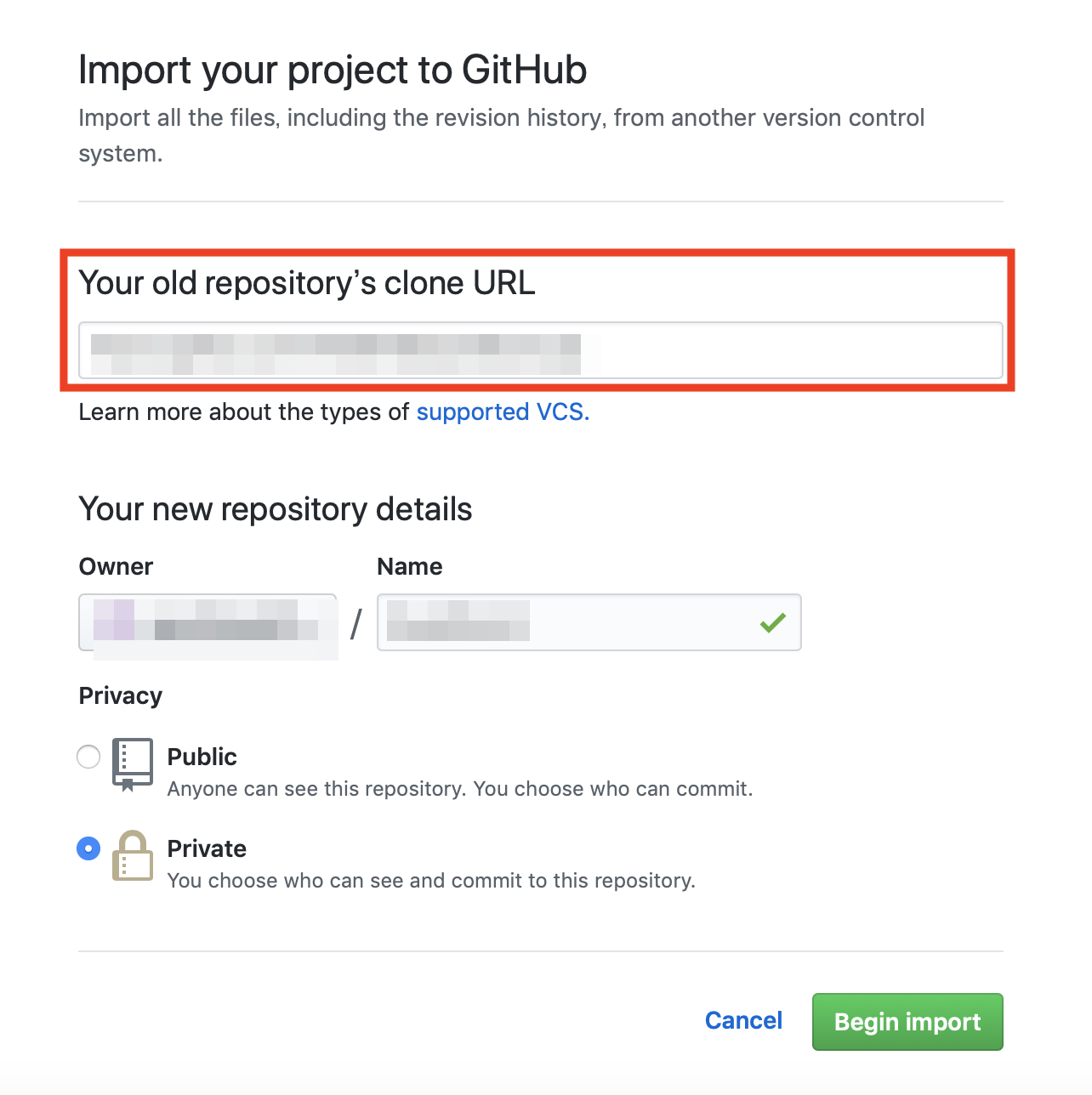Click the Name field label
This screenshot has height=1095, width=1092.
[410, 566]
